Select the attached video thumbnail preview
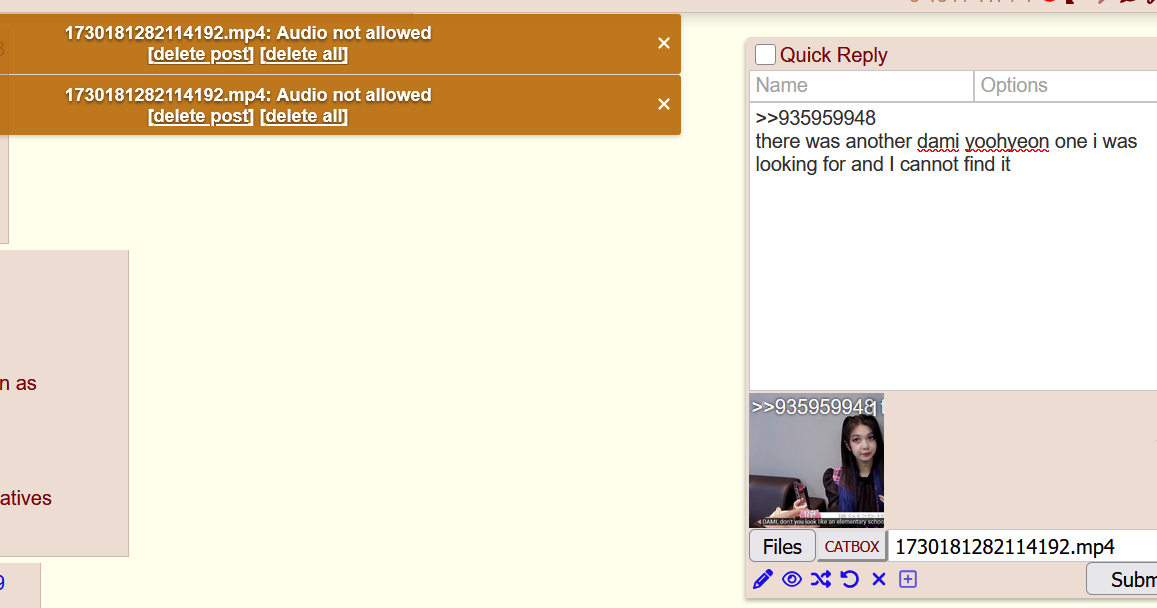This screenshot has height=608, width=1157. click(816, 460)
